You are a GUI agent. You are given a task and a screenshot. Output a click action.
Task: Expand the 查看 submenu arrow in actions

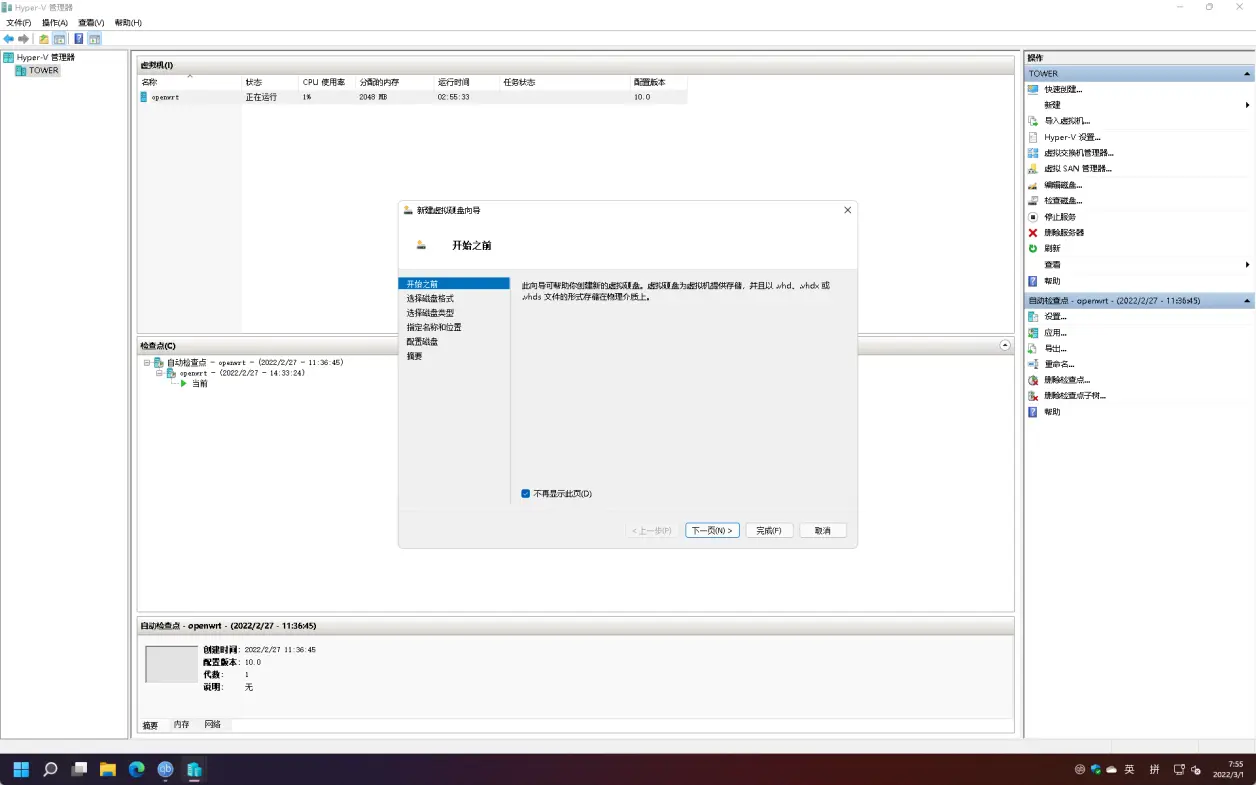point(1247,265)
